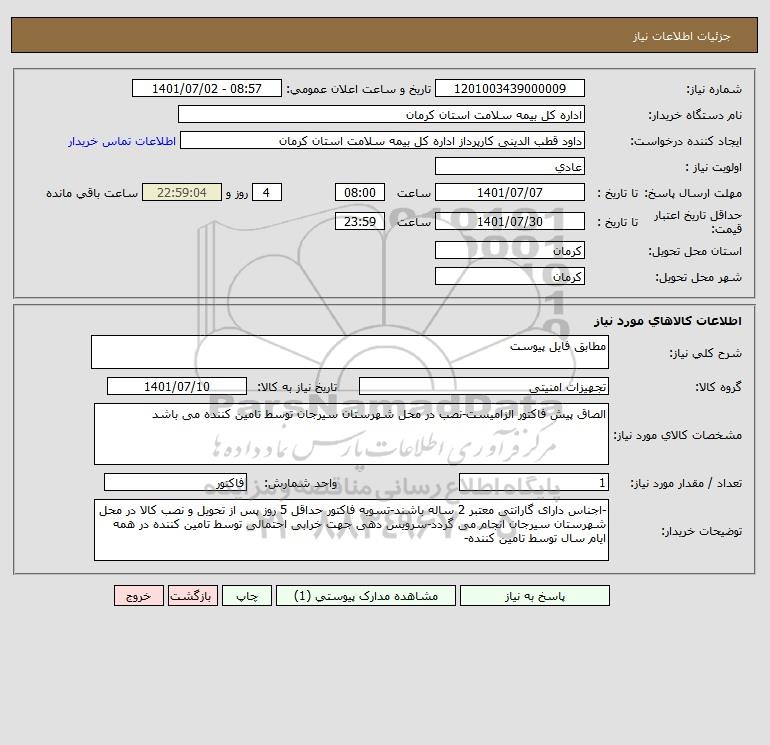The height and width of the screenshot is (745, 770).
Task: Click the announcement date field 1401/07/02 - 08:57
Action: click(x=207, y=88)
